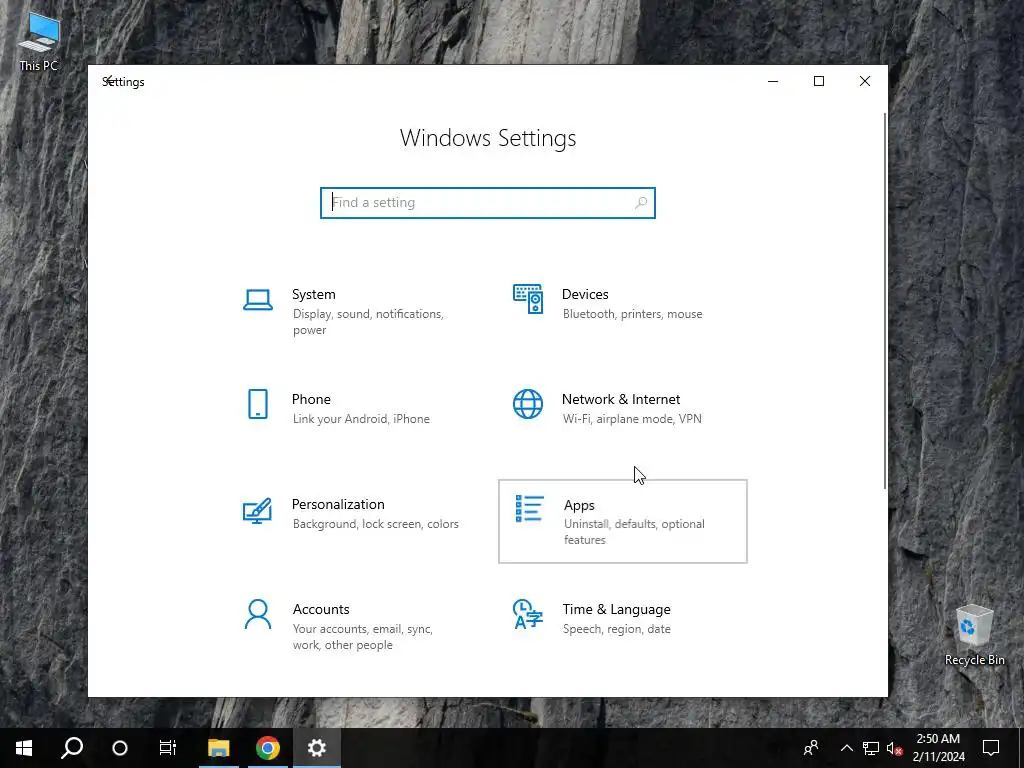Click "Bluetooth, printers, mouse" text

(632, 314)
